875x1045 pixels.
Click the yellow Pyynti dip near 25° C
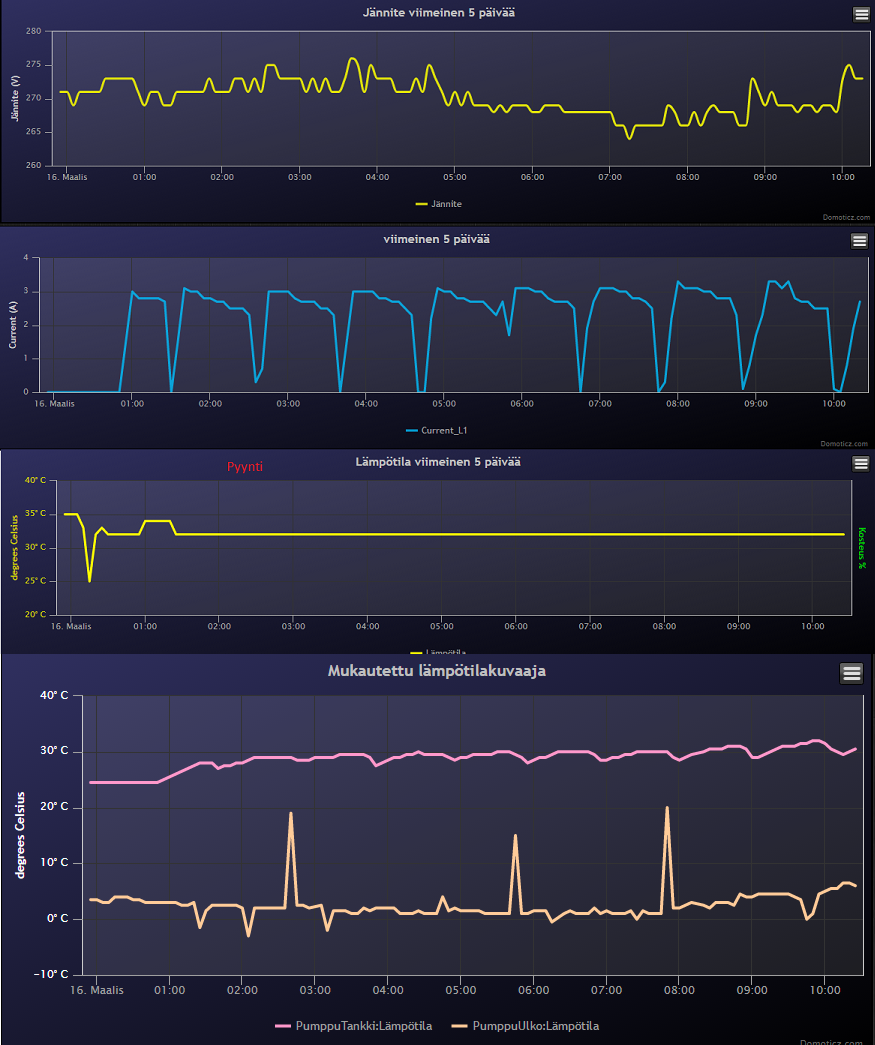pos(89,580)
